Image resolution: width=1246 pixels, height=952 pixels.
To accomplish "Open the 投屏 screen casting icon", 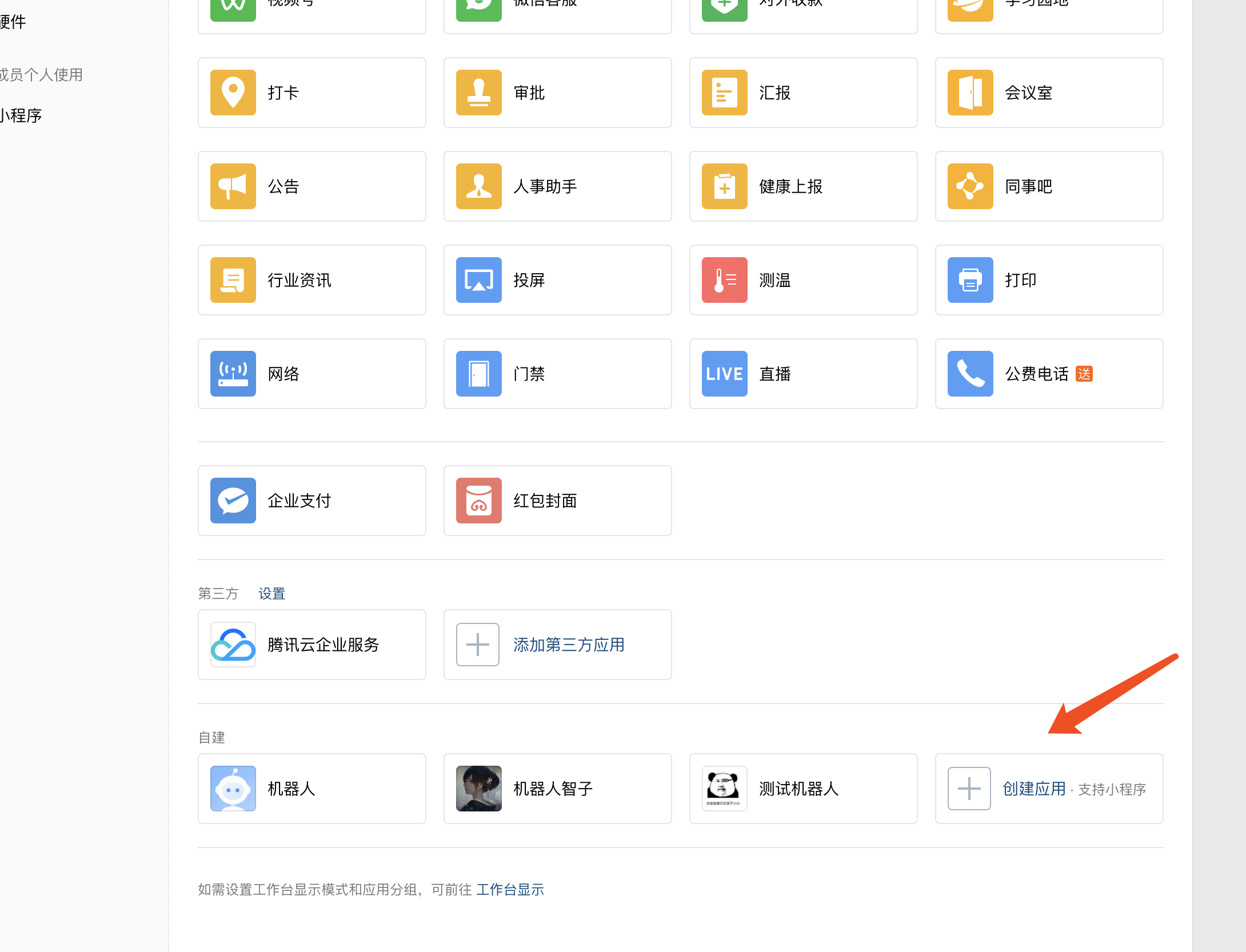I will (x=478, y=280).
